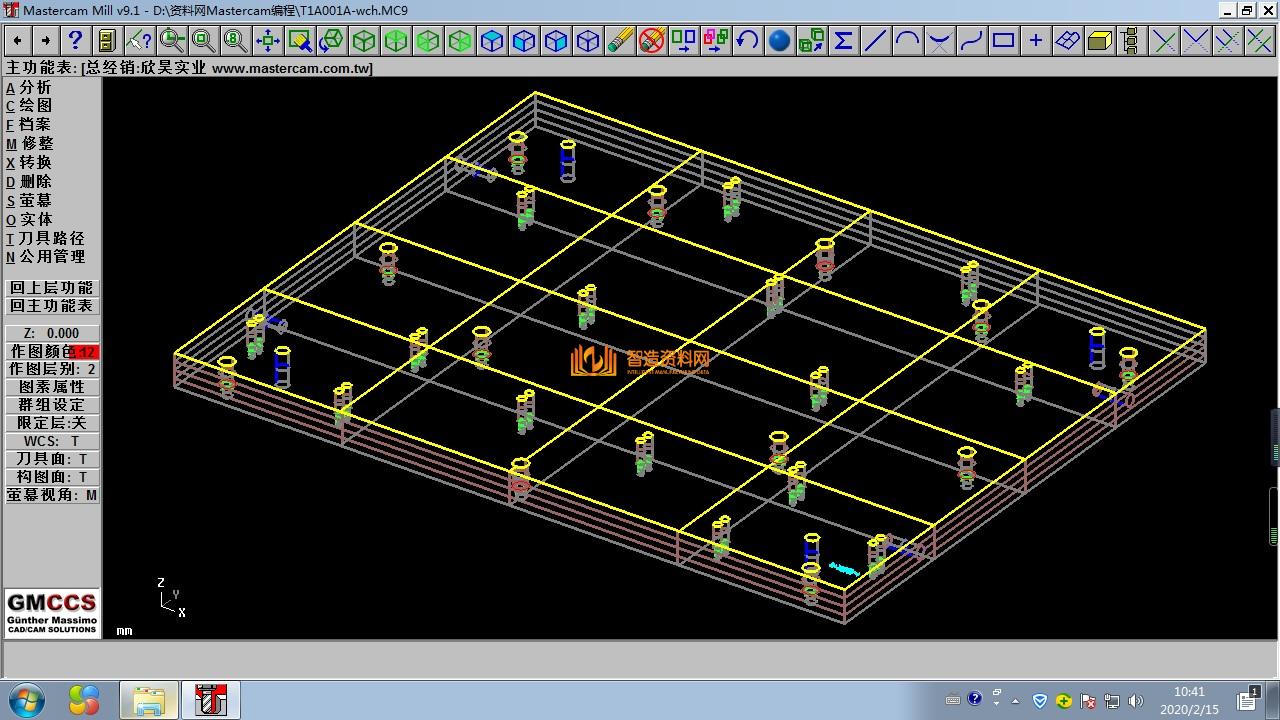Click the red 作图颜色 color swatch

85,352
